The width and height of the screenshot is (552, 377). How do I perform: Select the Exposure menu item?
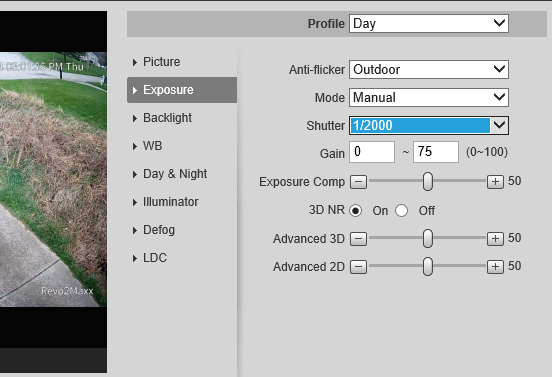point(182,90)
